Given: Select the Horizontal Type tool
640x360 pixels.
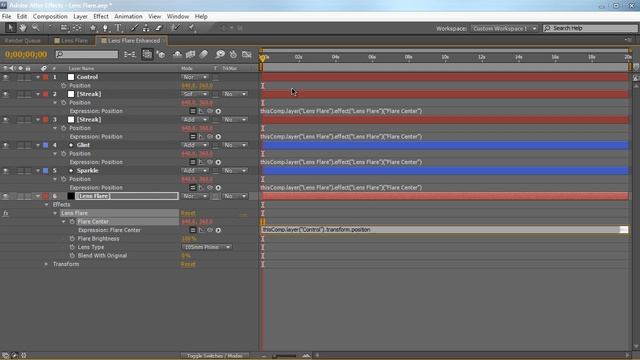Looking at the screenshot, I should click(x=118, y=28).
